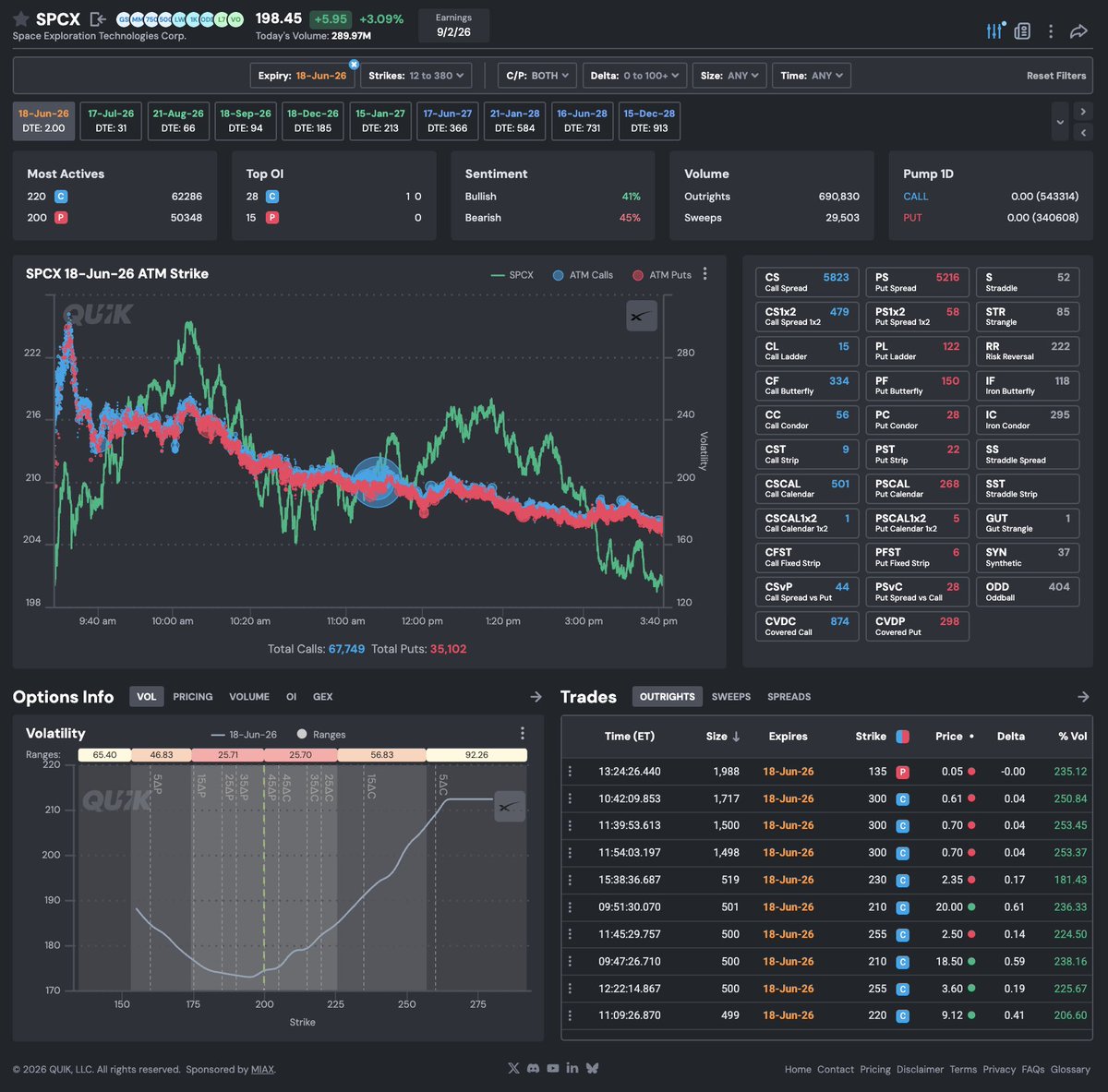Viewport: 1108px width, 1092px height.
Task: Open the Time ANY dropdown
Action: [x=812, y=76]
